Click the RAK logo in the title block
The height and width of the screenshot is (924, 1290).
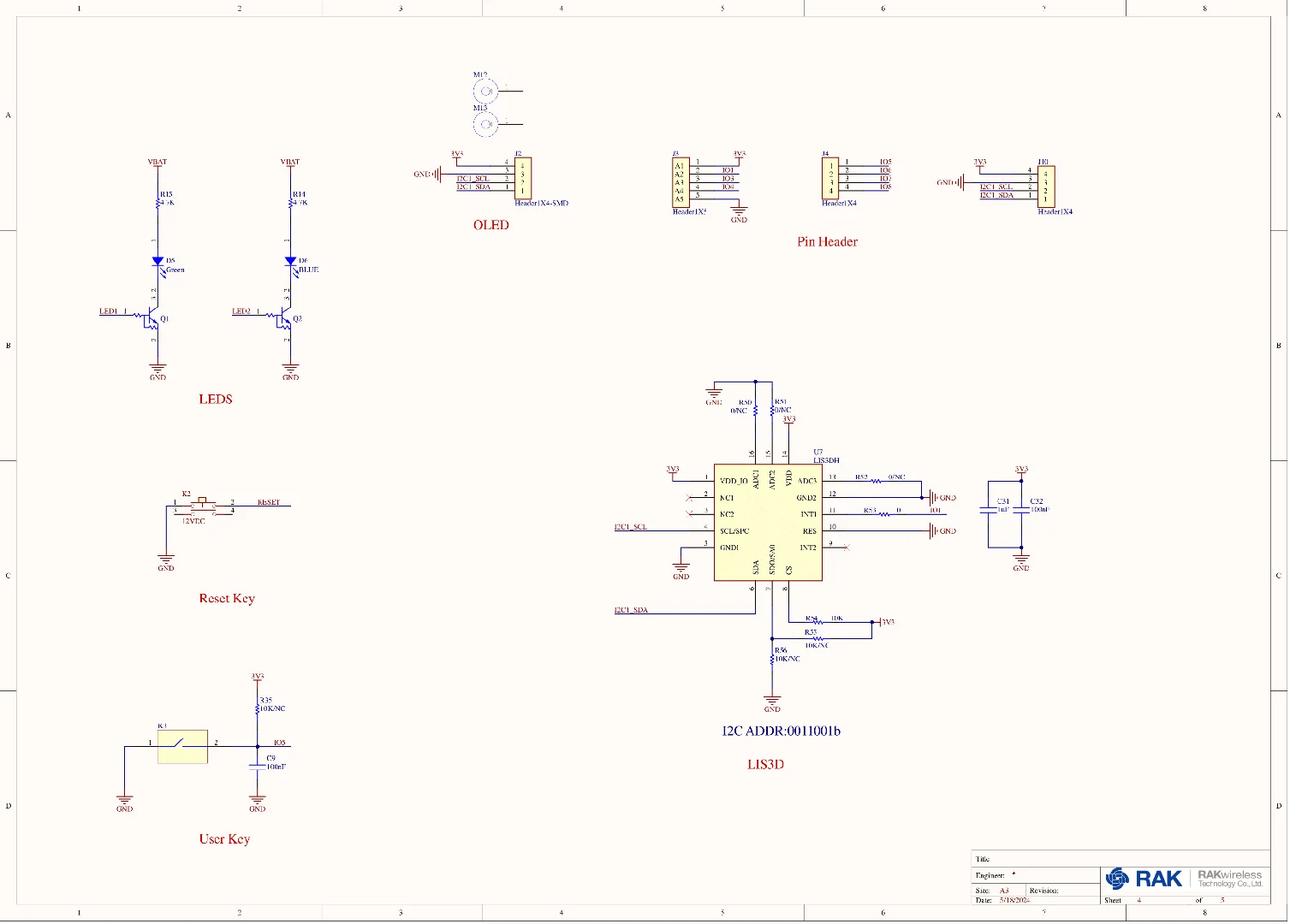[1144, 879]
